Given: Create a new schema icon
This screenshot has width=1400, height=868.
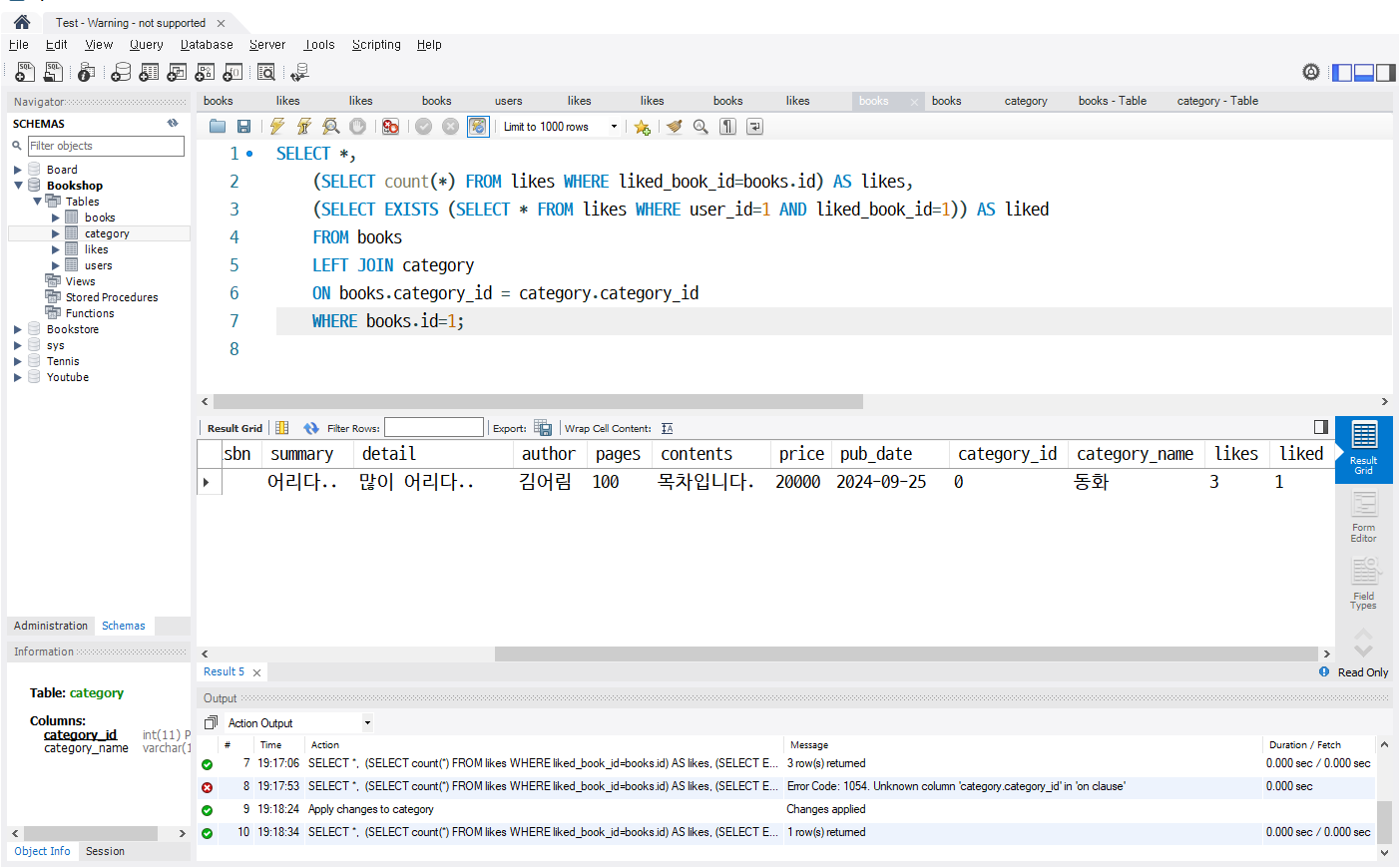Looking at the screenshot, I should coord(121,72).
